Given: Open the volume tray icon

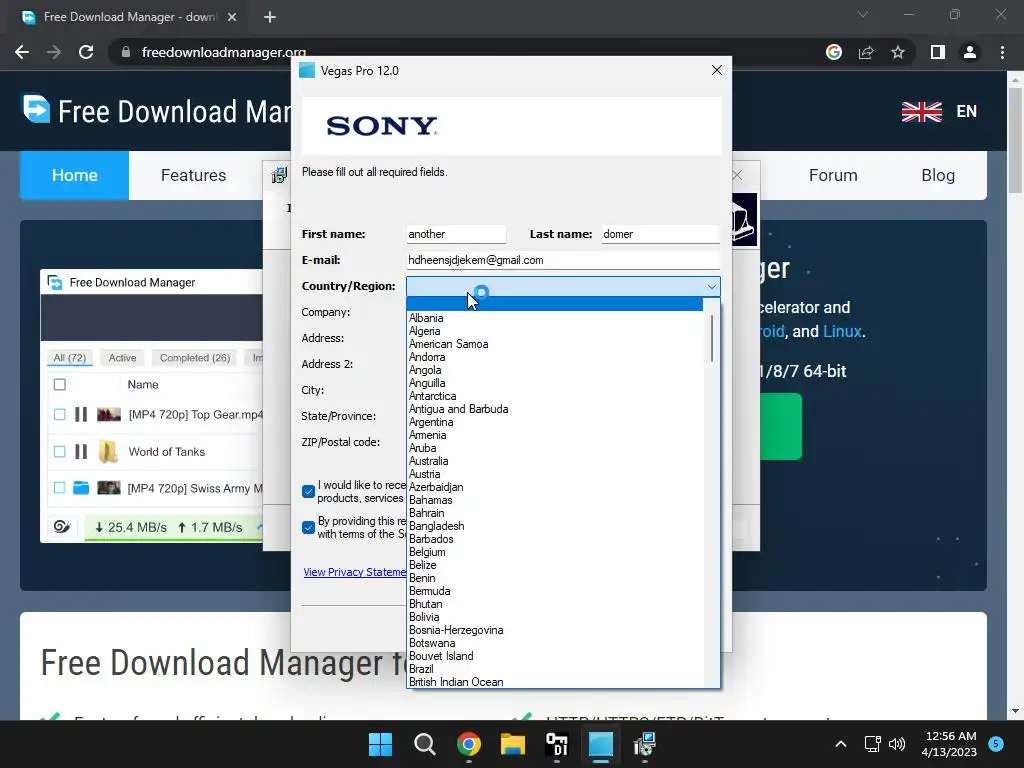Looking at the screenshot, I should (897, 744).
